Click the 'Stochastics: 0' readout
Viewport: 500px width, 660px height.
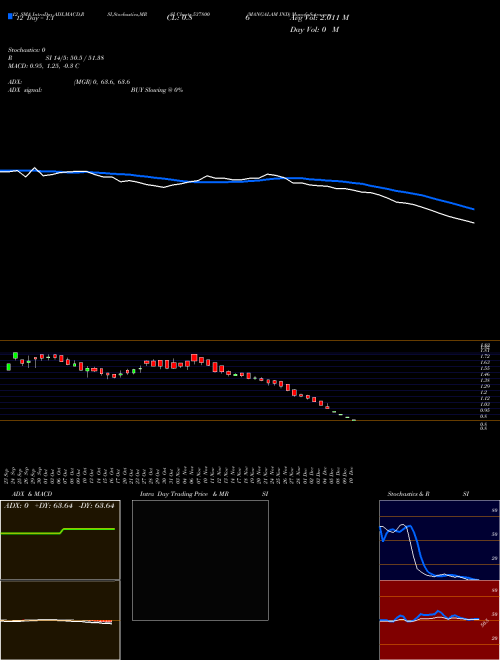27,50
